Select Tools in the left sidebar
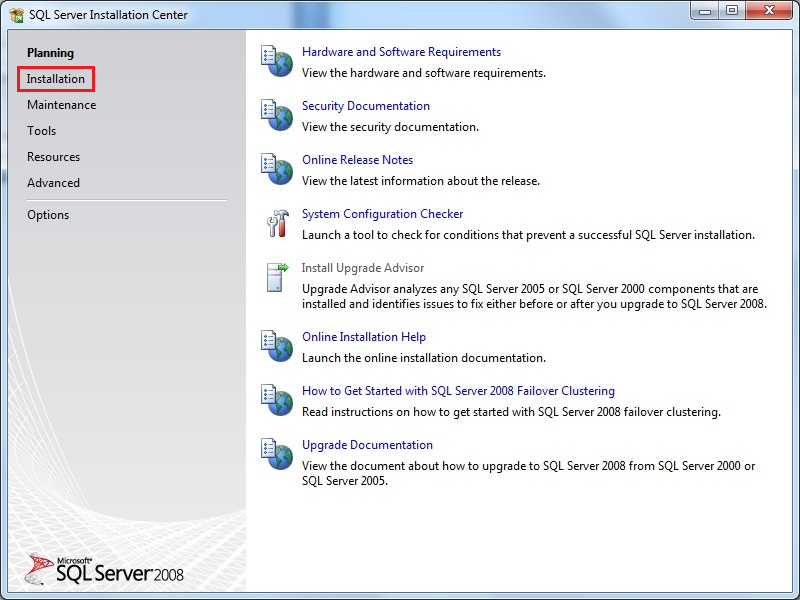800x600 pixels. point(41,131)
